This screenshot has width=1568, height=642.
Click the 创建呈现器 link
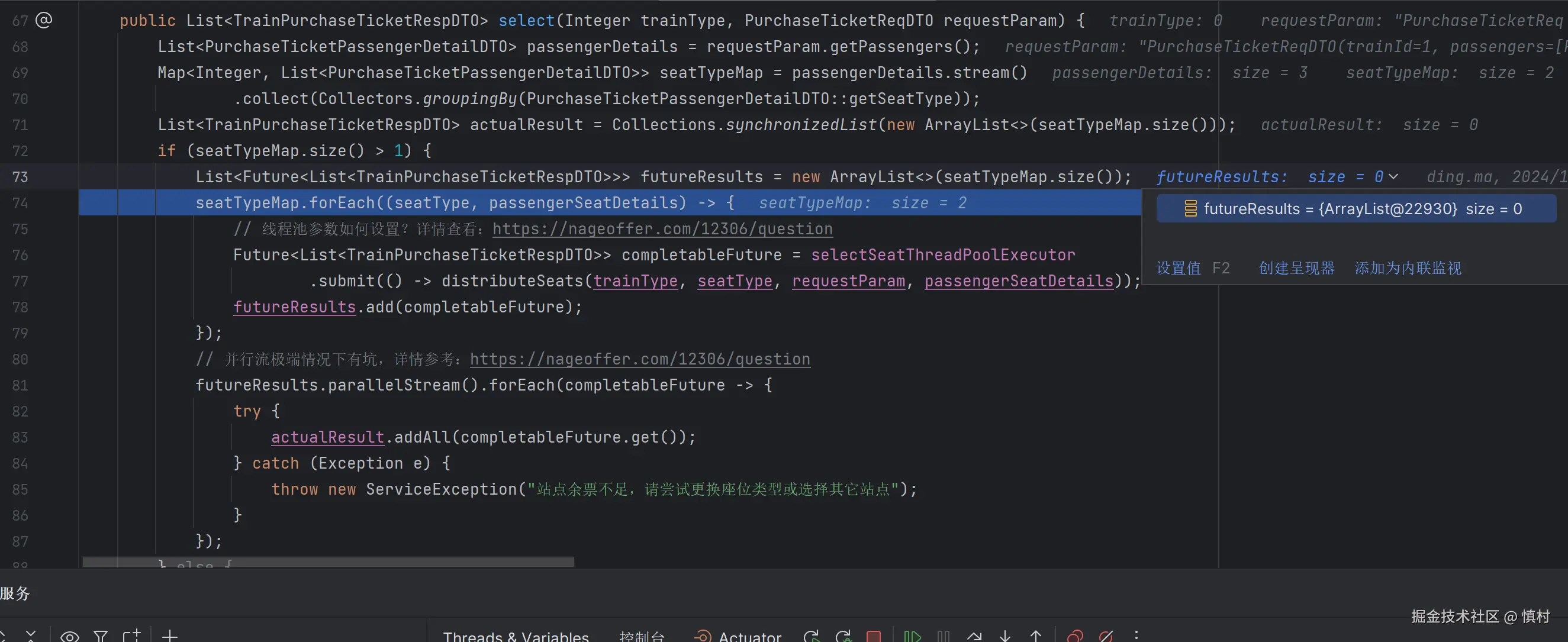(1296, 268)
